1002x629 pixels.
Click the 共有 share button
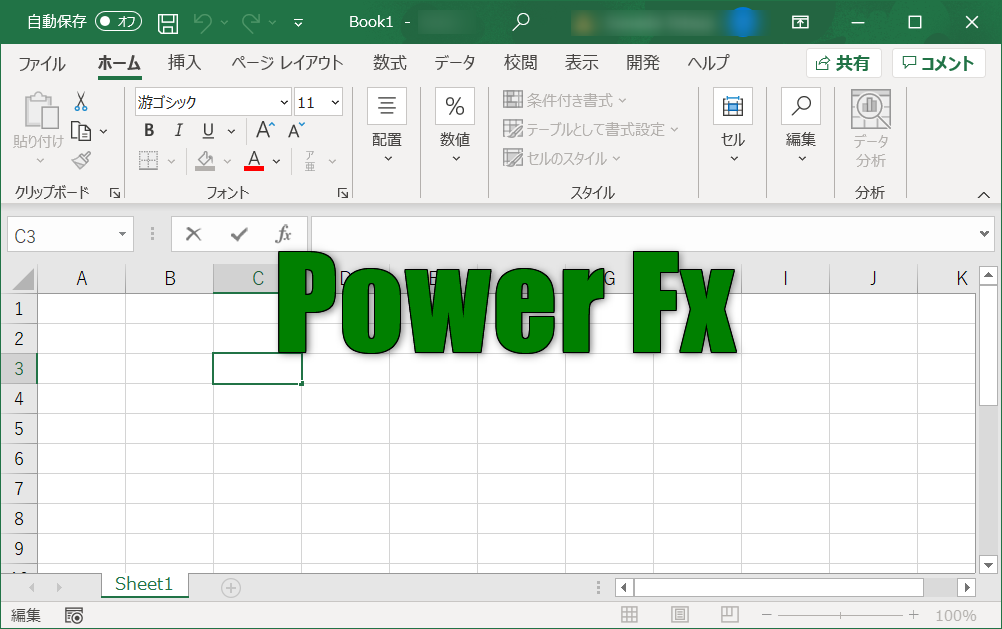pyautogui.click(x=842, y=63)
